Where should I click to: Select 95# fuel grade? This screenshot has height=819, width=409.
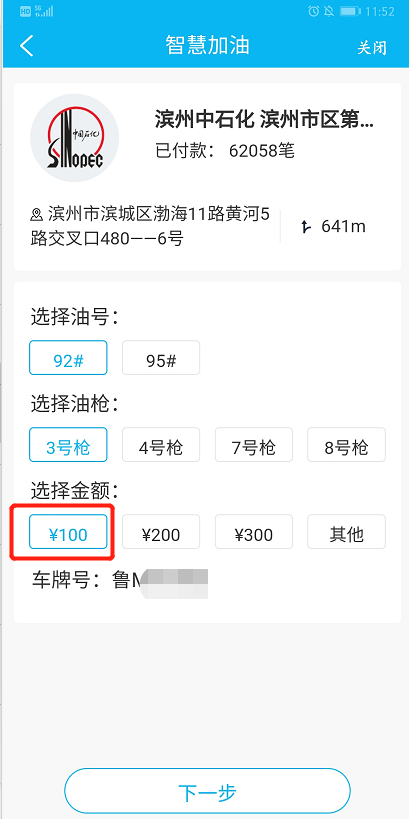(161, 358)
